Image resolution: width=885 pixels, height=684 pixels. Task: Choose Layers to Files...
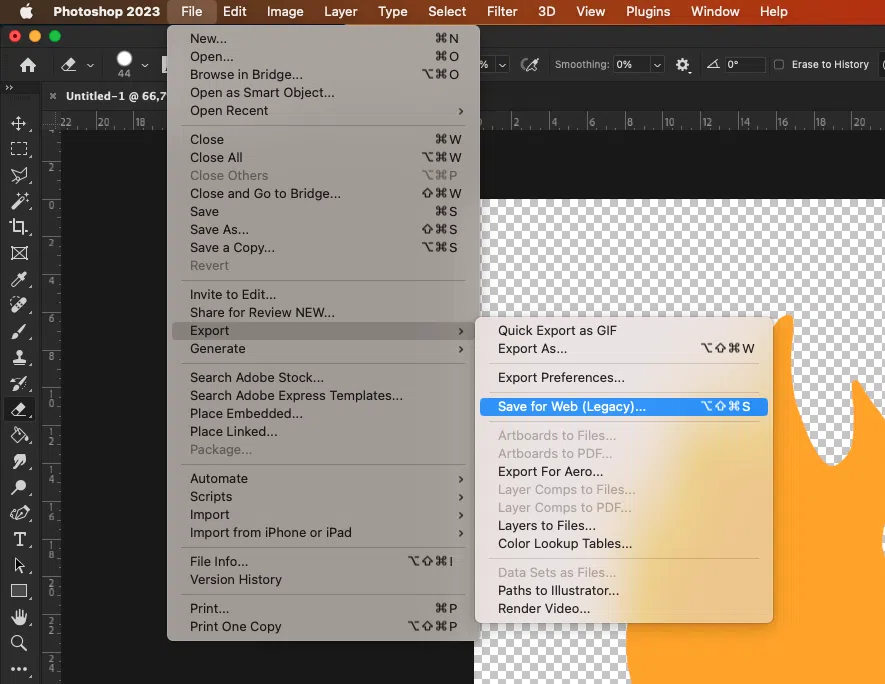pos(624,526)
